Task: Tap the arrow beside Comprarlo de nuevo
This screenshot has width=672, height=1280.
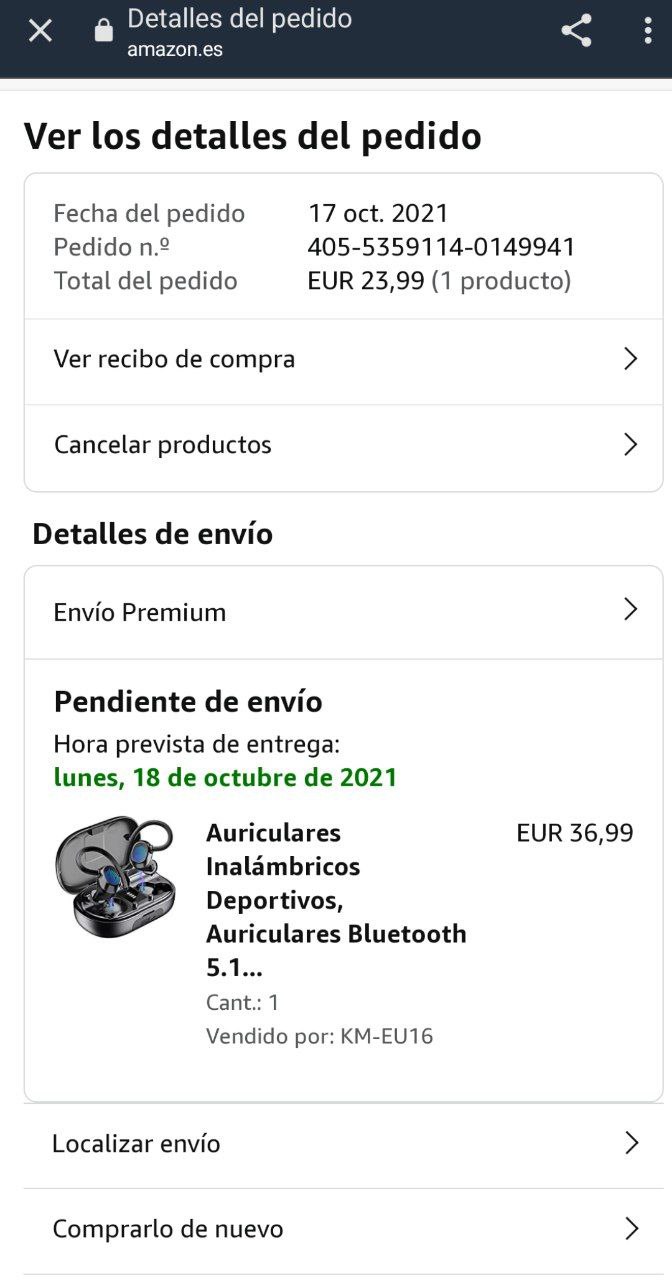Action: pyautogui.click(x=631, y=1228)
